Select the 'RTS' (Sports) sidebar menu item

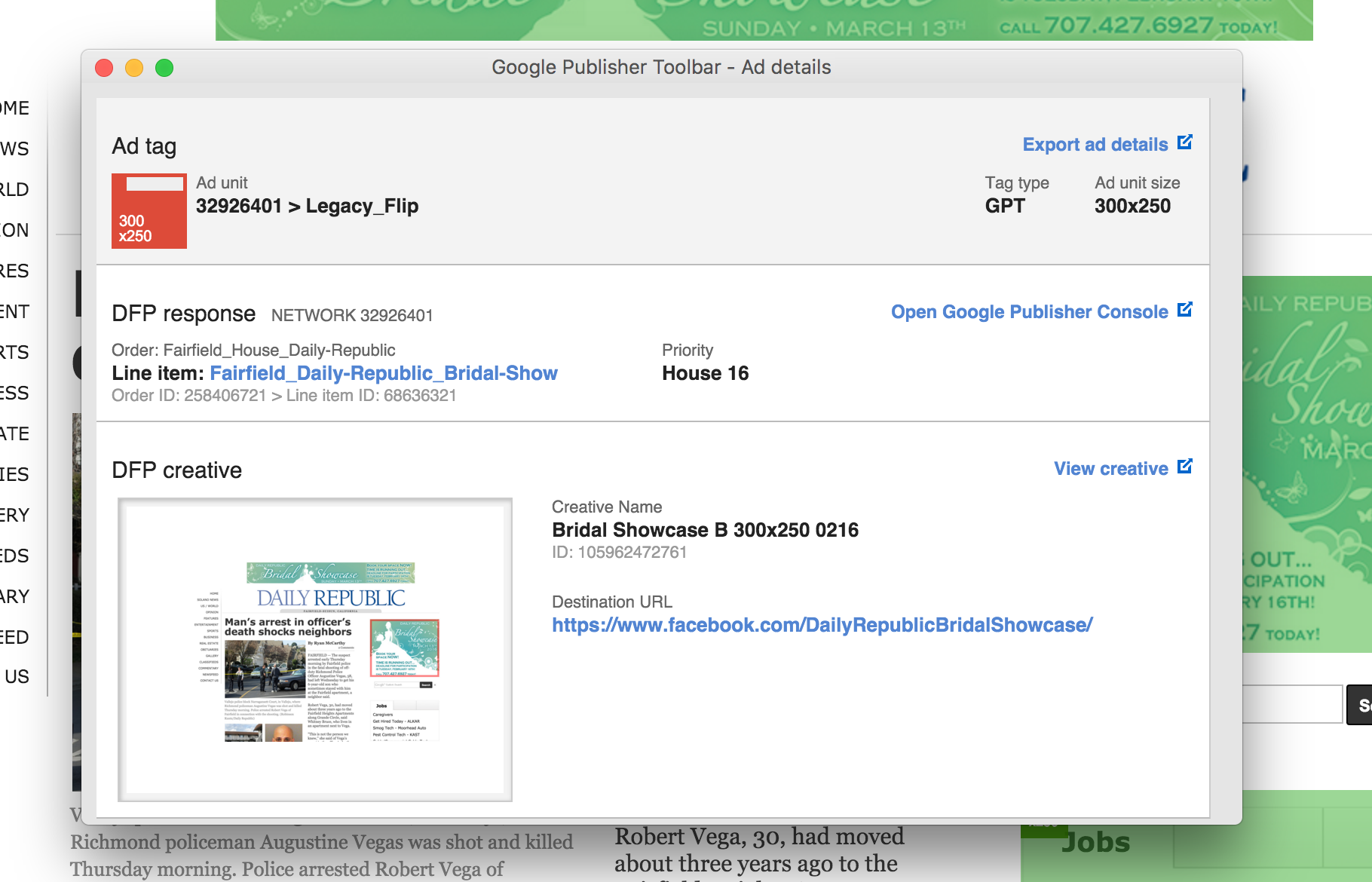(15, 352)
